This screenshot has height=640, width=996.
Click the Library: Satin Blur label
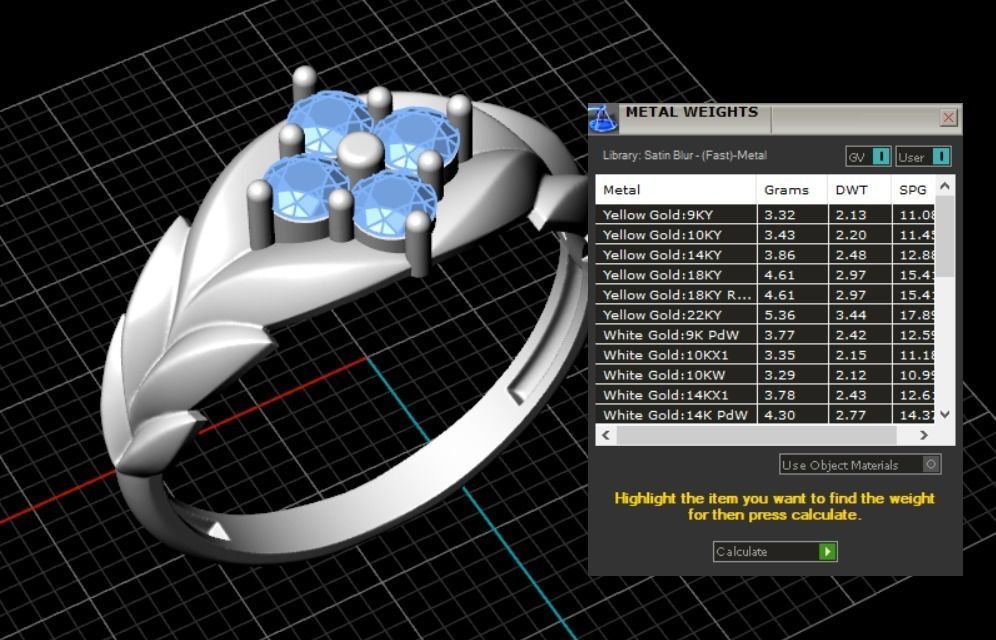684,156
